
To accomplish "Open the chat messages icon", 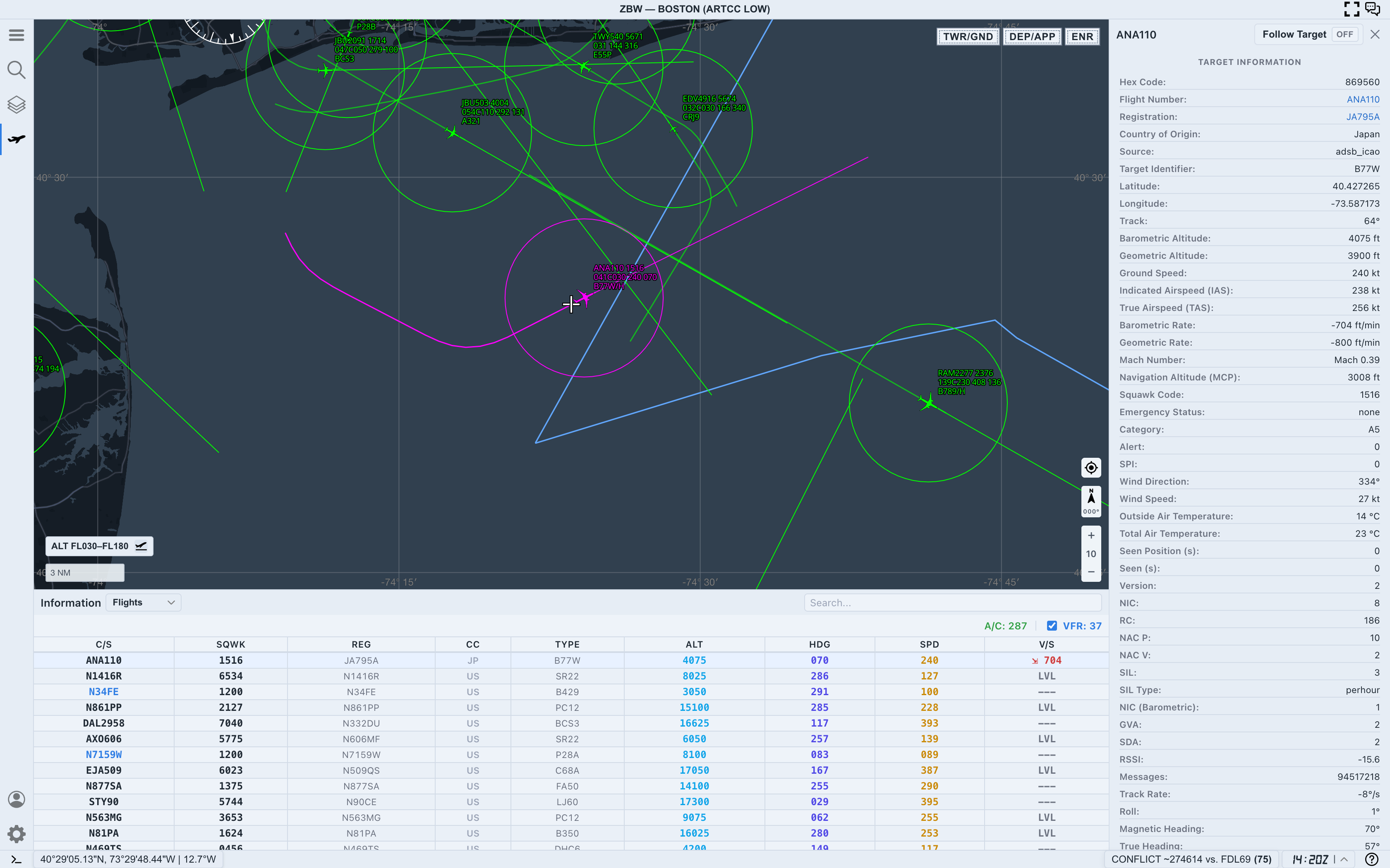I will [x=1373, y=9].
